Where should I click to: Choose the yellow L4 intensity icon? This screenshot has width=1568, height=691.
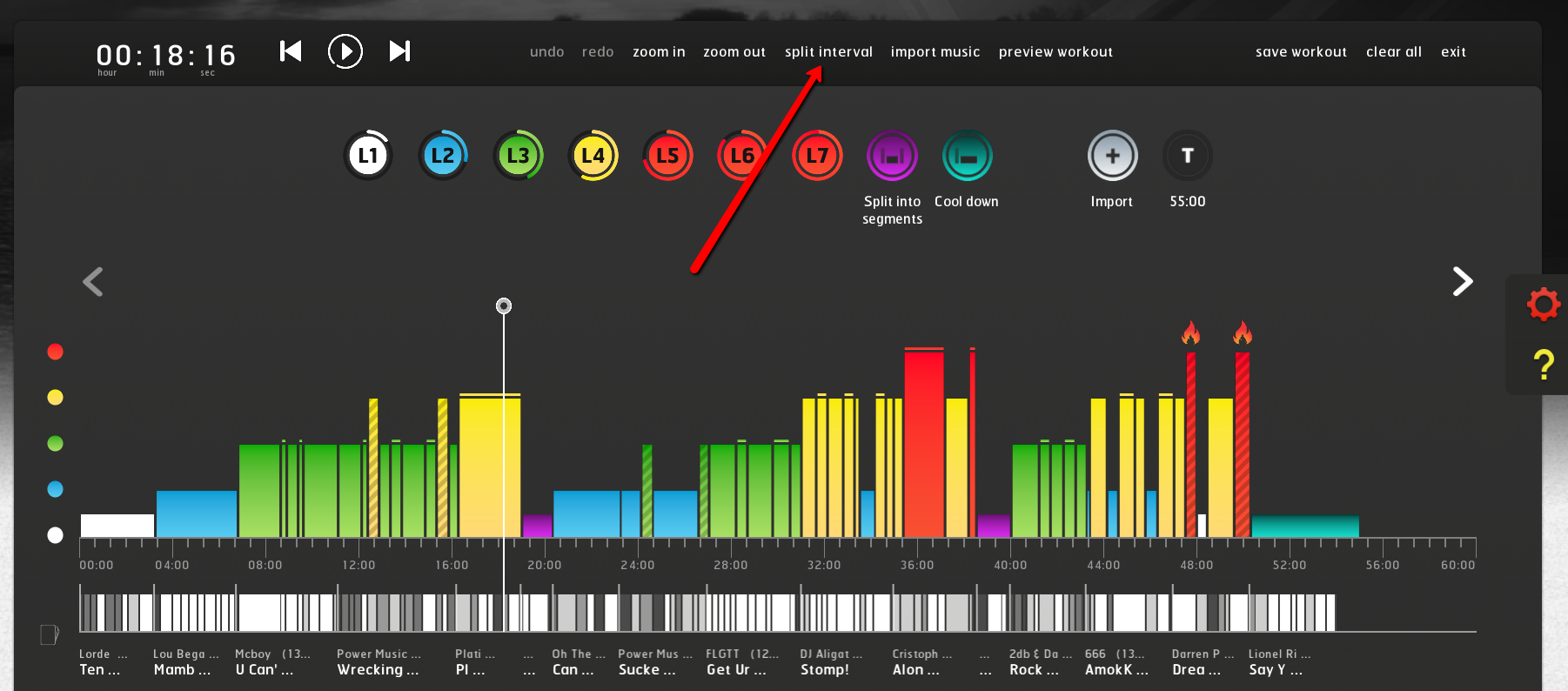pos(593,156)
